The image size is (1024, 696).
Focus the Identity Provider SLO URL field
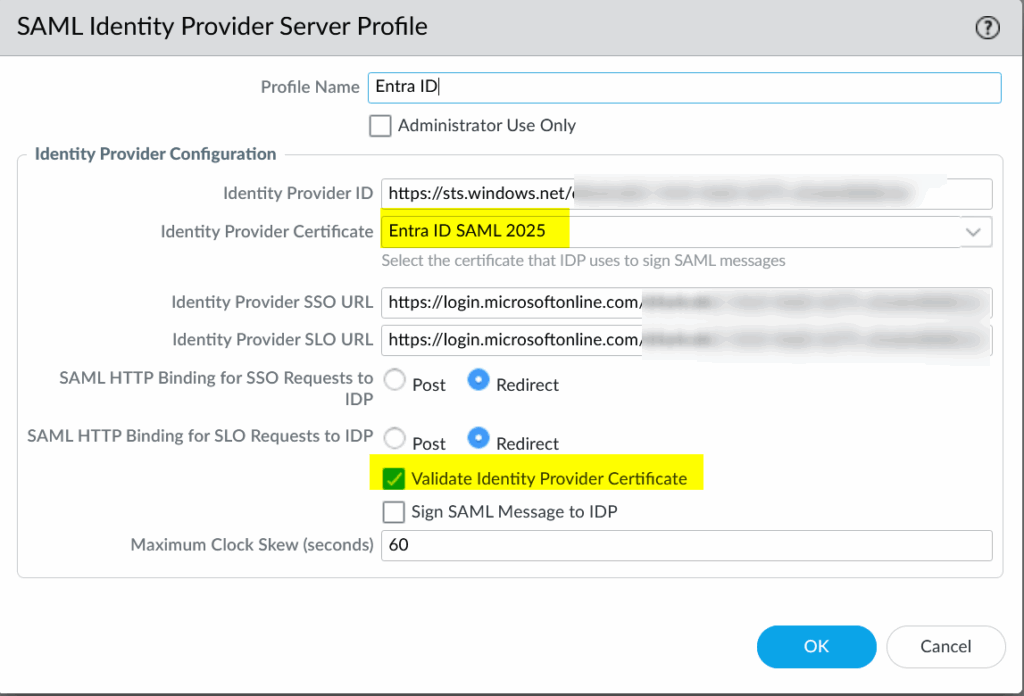tap(686, 339)
